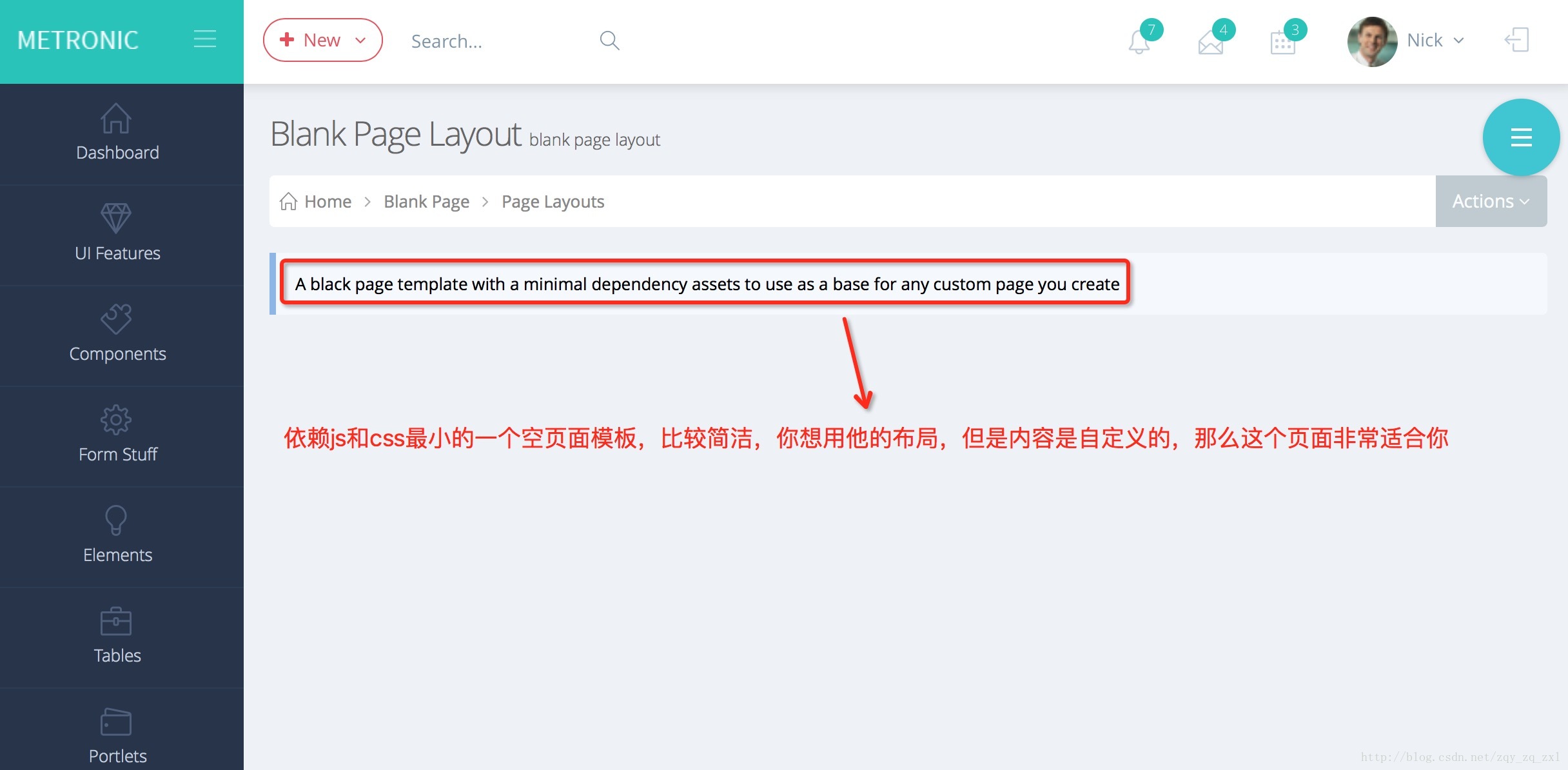Open the Tables sidebar item
The image size is (1568, 770).
[x=117, y=636]
